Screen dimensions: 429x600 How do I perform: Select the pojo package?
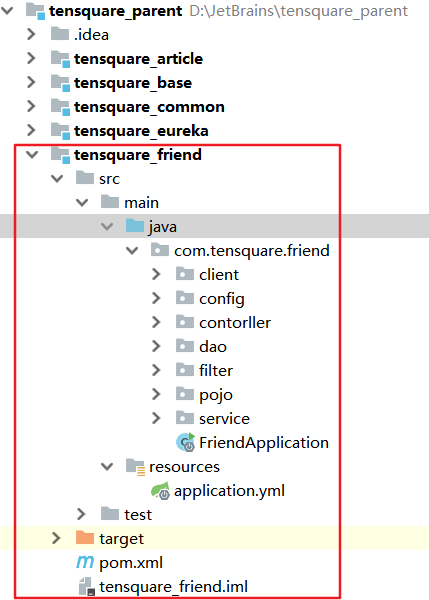pos(216,395)
